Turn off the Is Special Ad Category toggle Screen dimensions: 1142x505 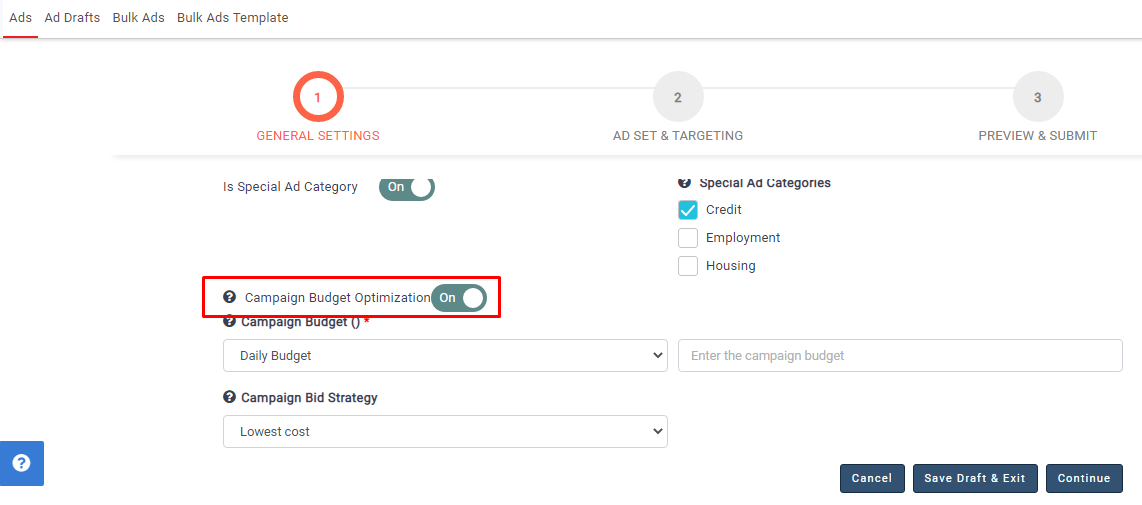[x=407, y=187]
